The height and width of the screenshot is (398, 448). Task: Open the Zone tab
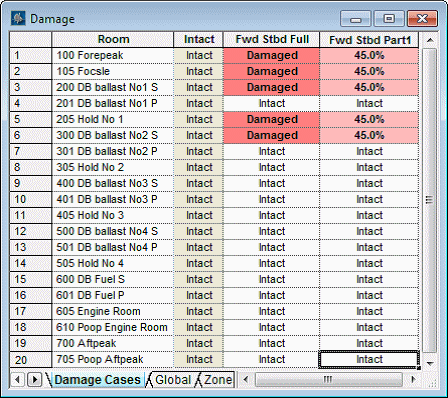(x=218, y=380)
